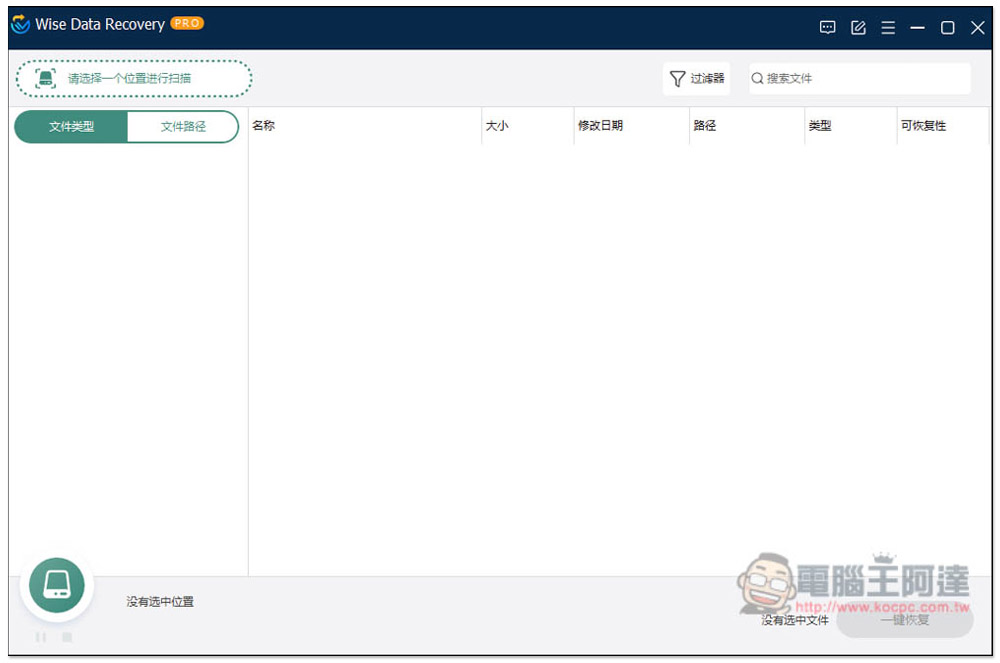Click the scan drive icon in location selector

45,78
